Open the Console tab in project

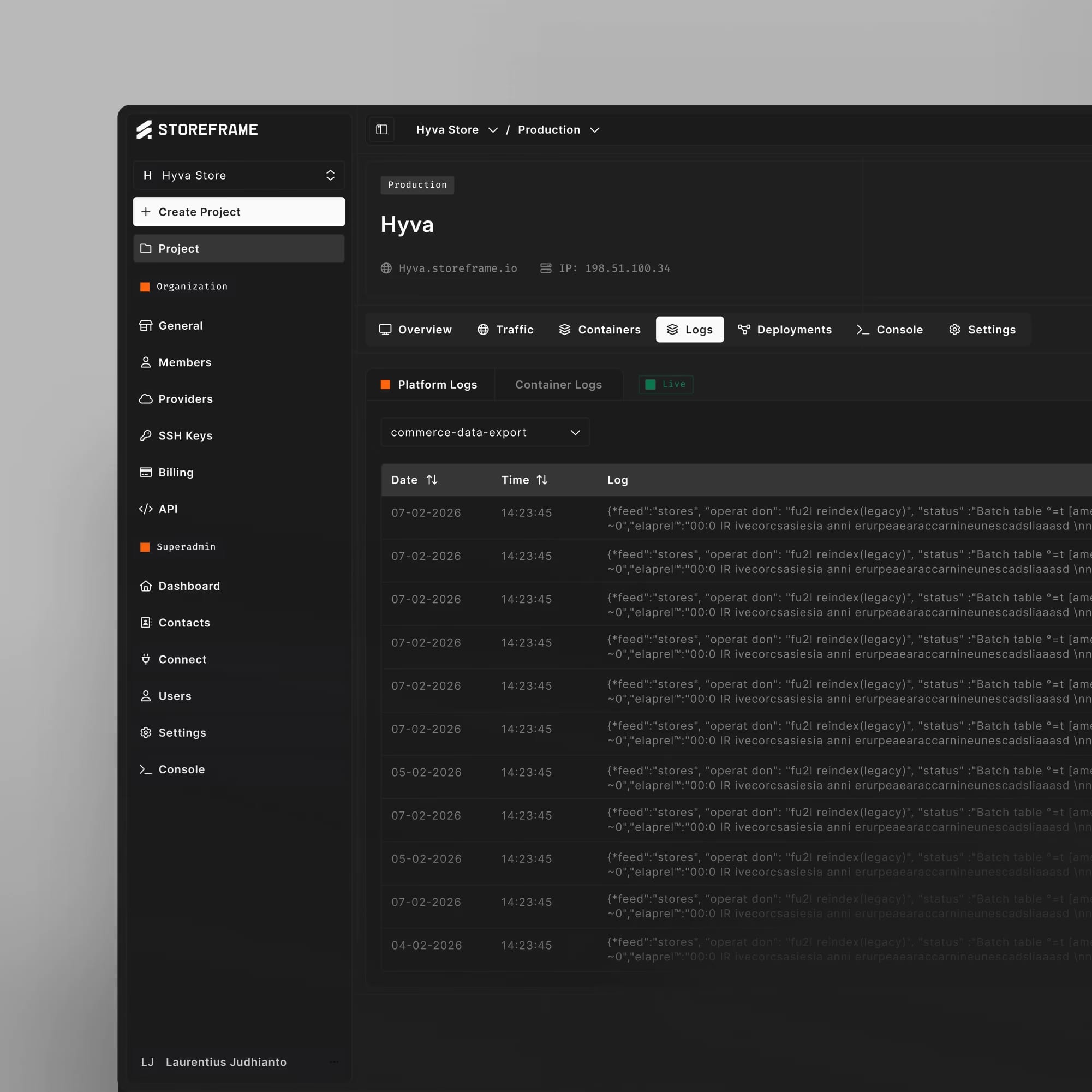coord(890,330)
